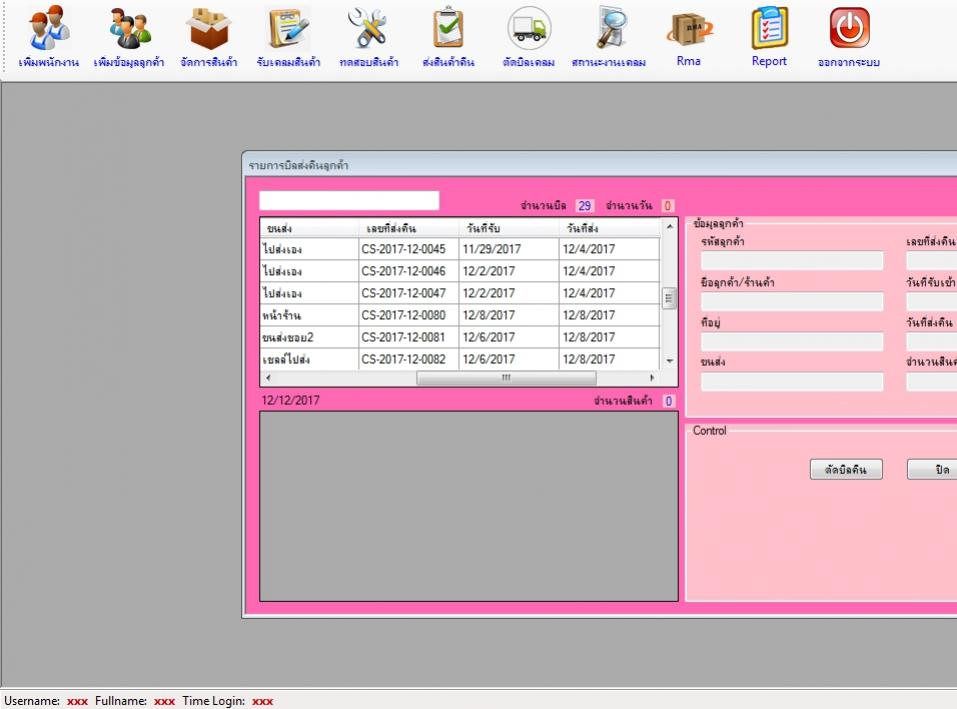Click the ชื่อลูกค้า/ร้านค้า customer name field
Screen dimensions: 957x709
pos(792,301)
